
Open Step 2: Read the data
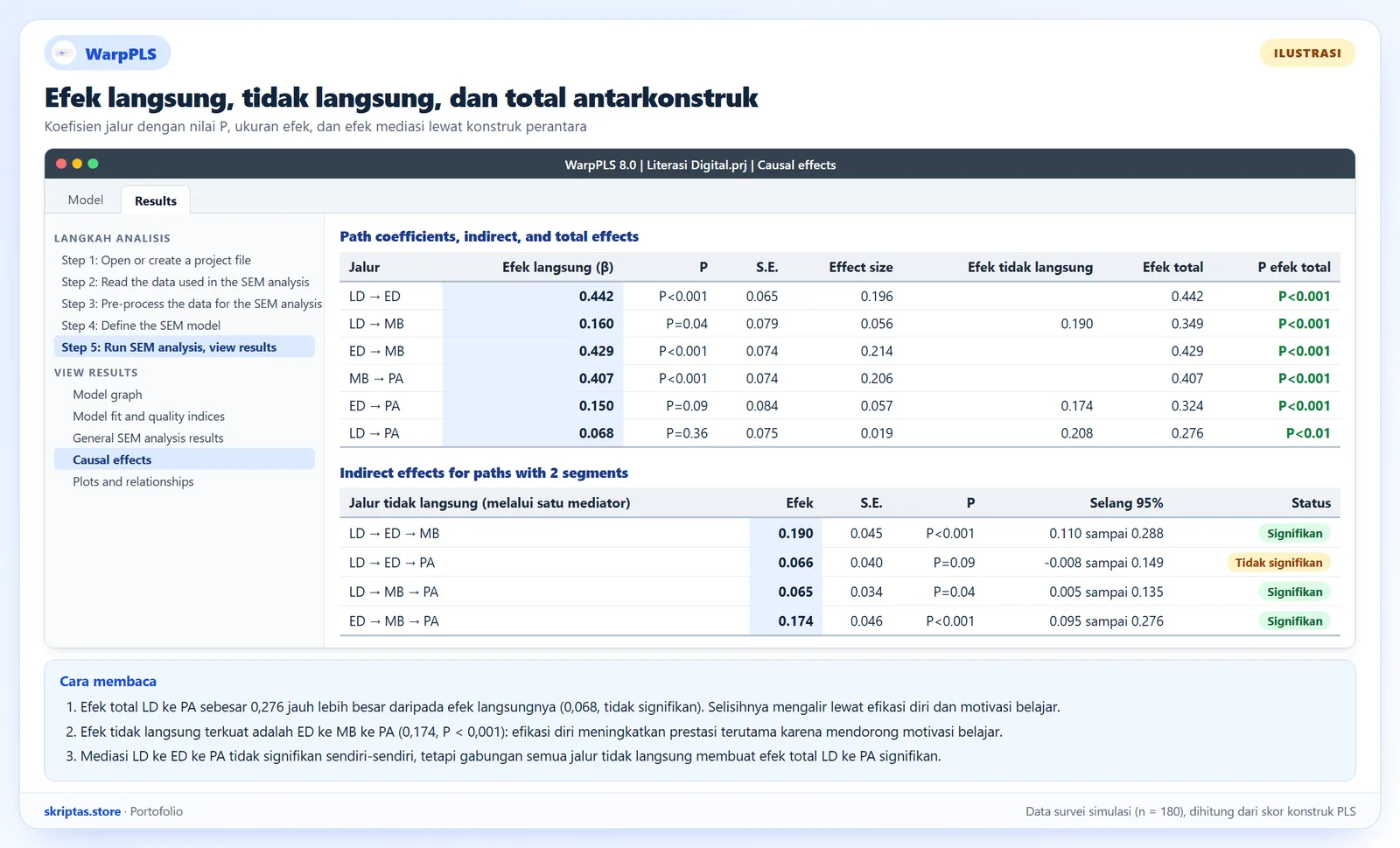185,282
